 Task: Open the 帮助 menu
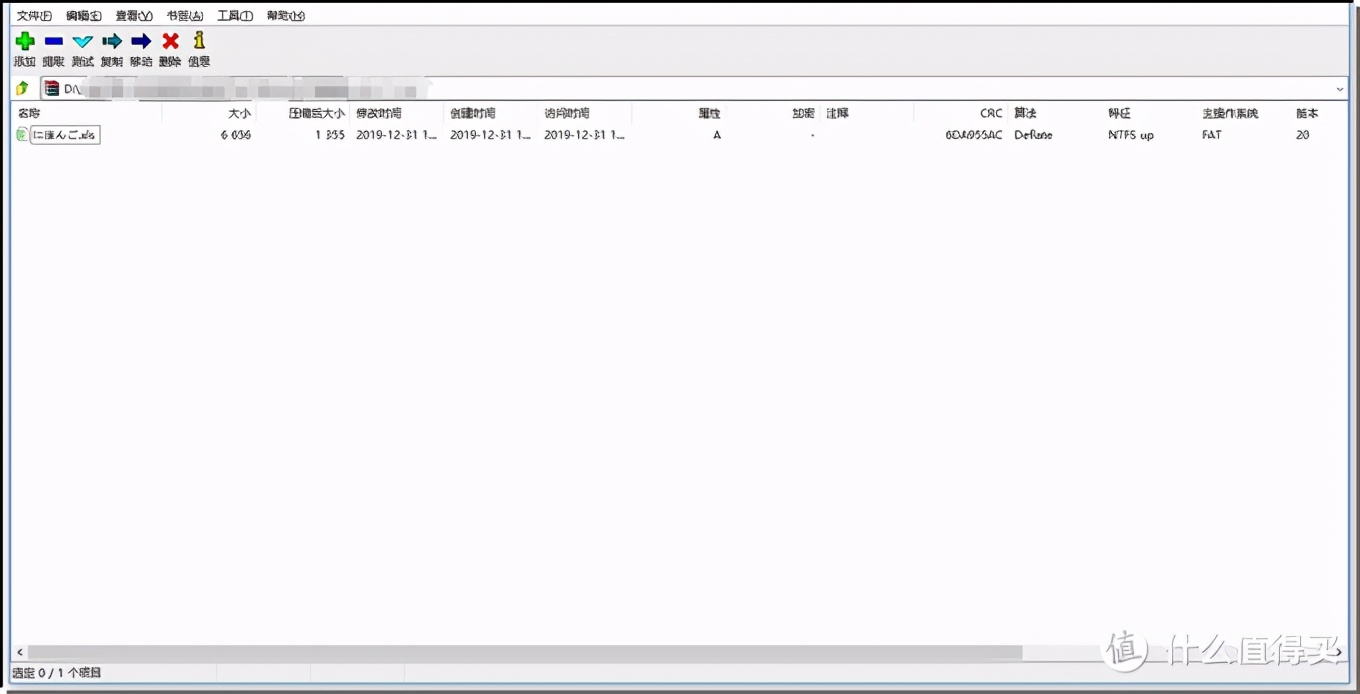point(285,15)
